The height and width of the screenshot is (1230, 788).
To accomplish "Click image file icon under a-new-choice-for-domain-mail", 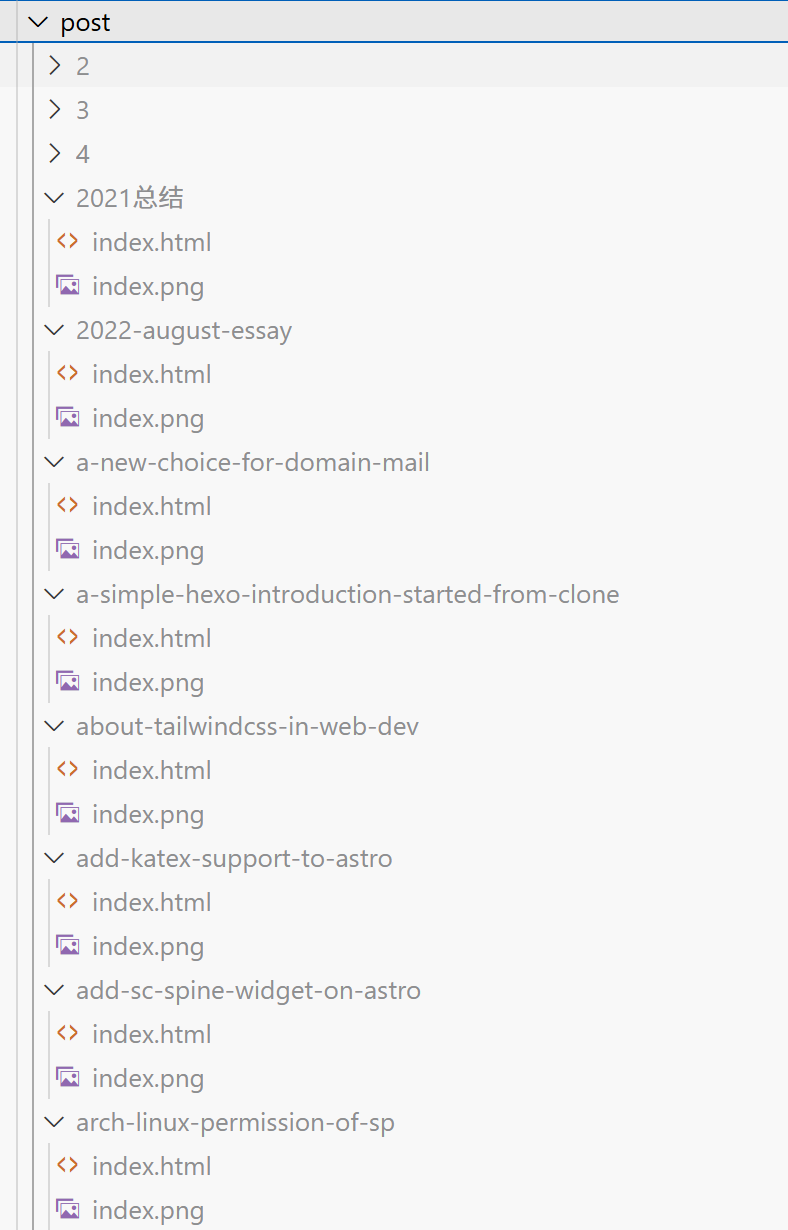I will [67, 550].
